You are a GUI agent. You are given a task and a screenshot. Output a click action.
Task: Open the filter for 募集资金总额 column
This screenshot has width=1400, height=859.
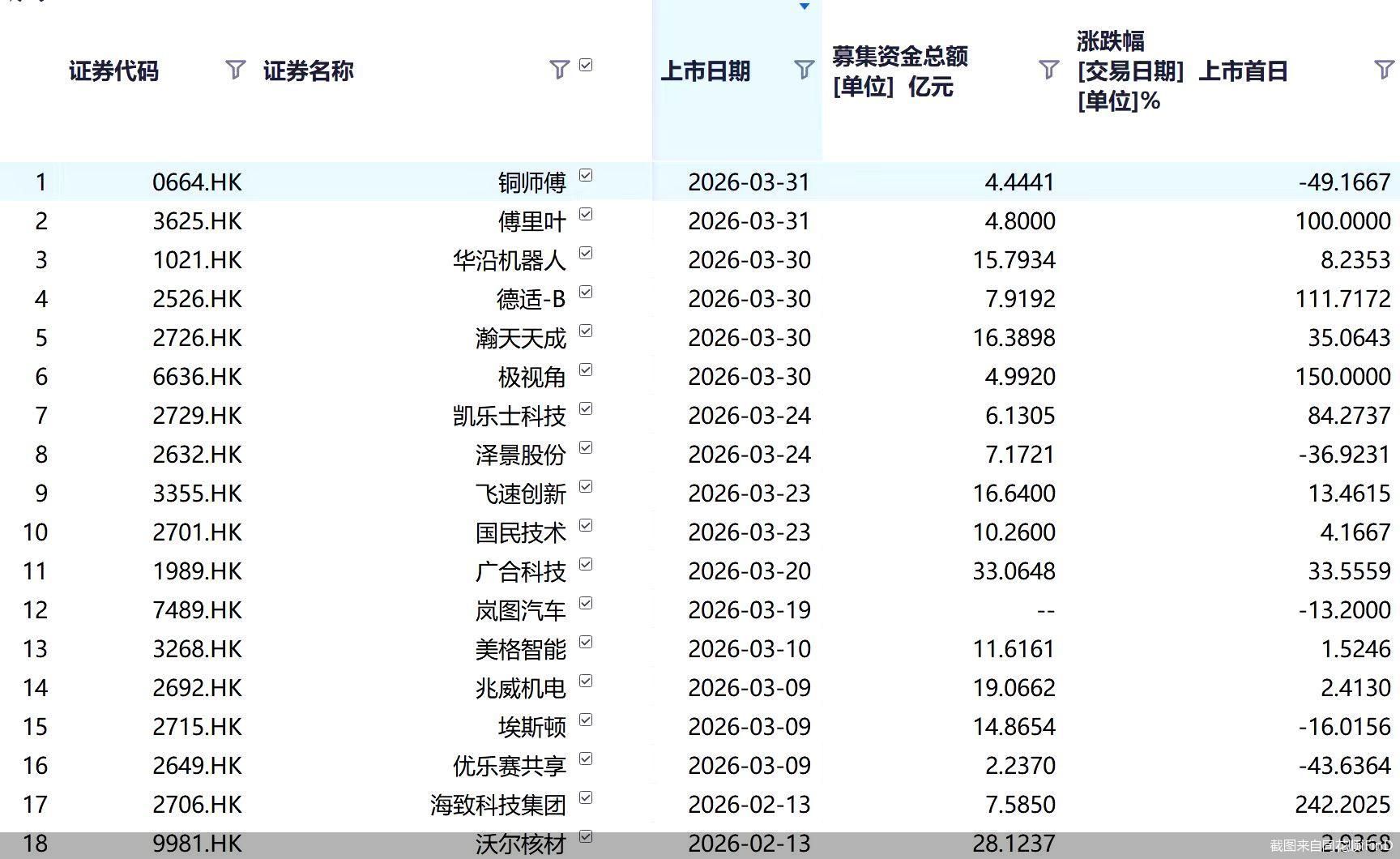[x=1048, y=71]
